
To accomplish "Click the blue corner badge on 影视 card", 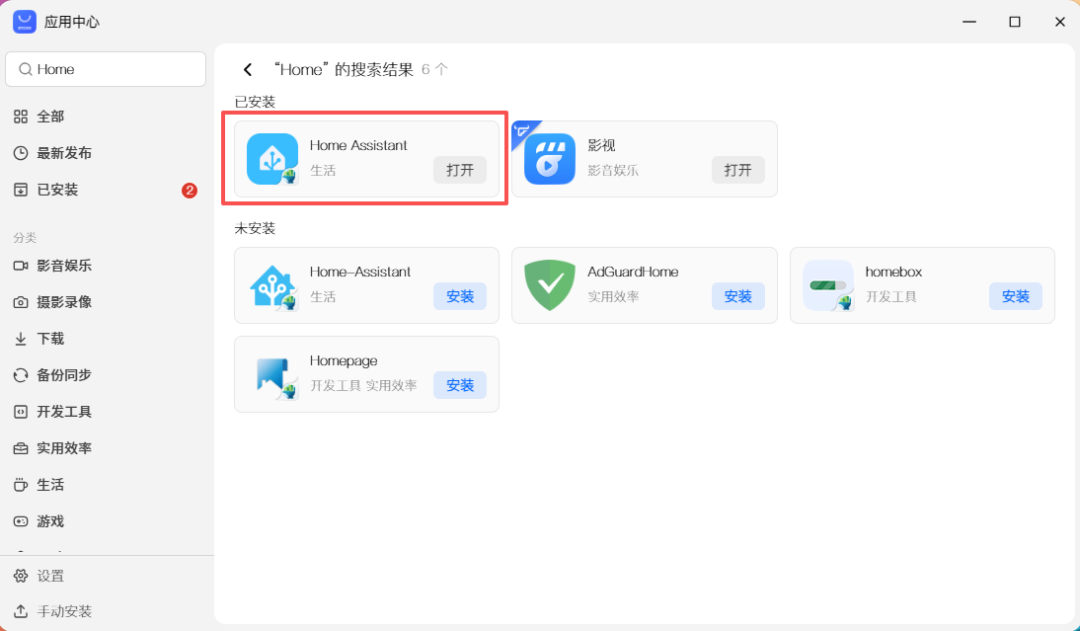I will click(x=523, y=132).
